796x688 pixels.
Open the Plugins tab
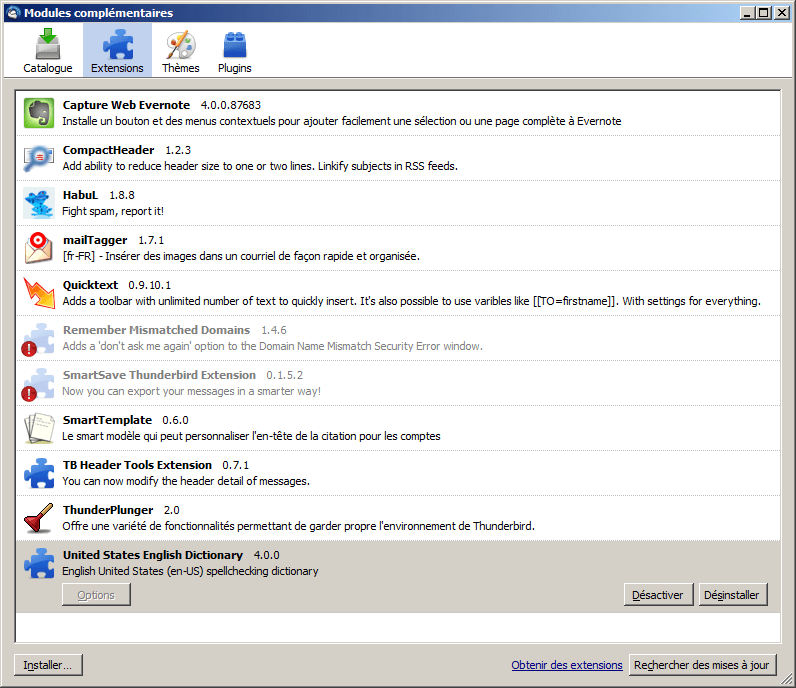tap(235, 50)
